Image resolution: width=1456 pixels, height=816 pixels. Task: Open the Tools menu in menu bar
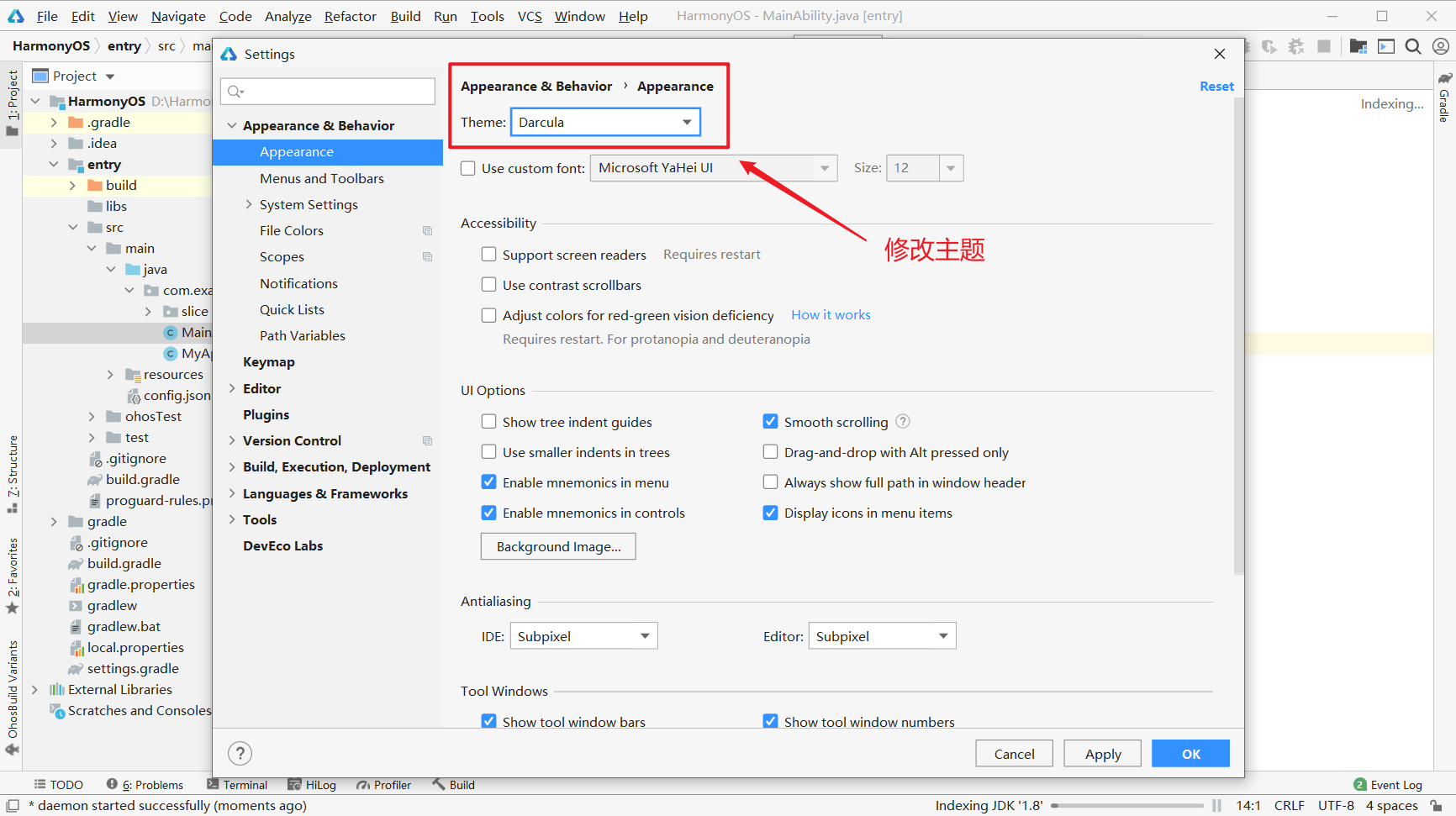(487, 16)
